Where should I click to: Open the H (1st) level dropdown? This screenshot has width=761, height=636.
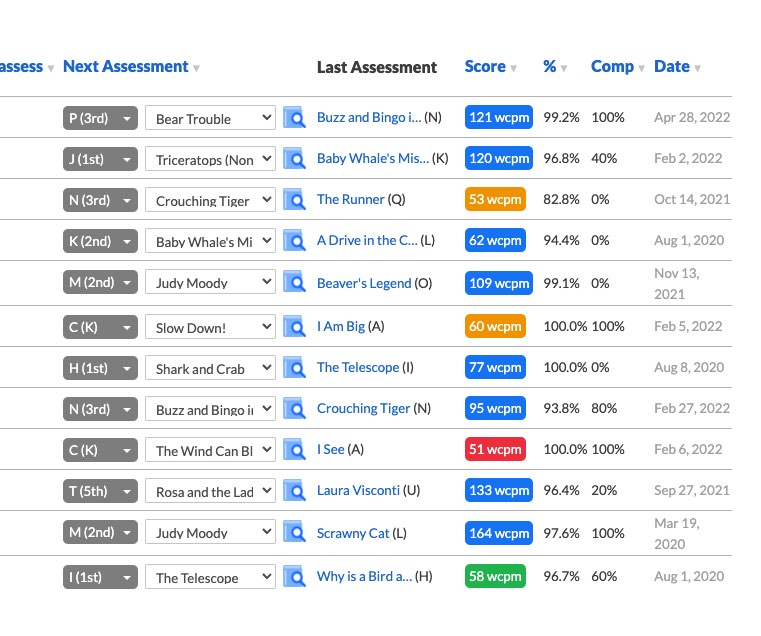point(100,368)
